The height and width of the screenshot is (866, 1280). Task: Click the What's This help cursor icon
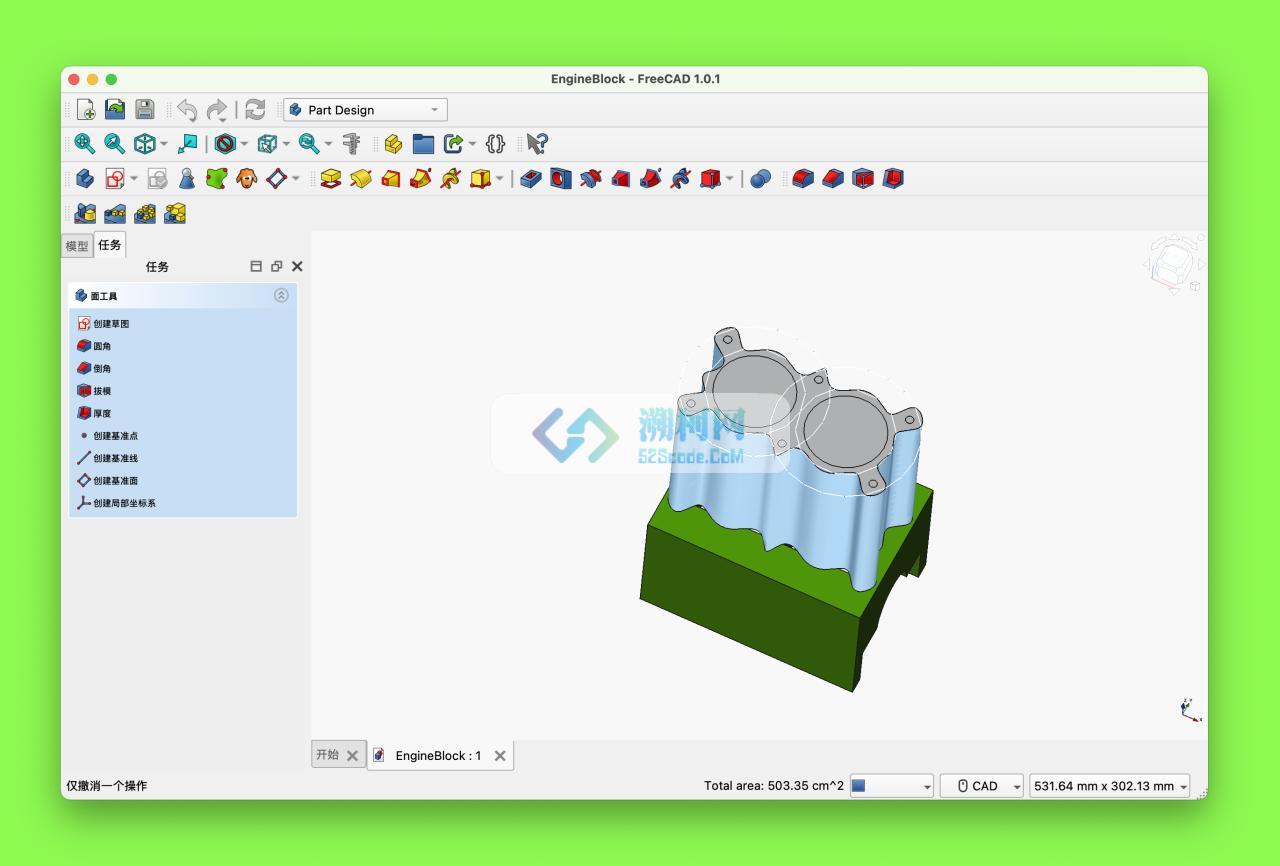coord(537,144)
